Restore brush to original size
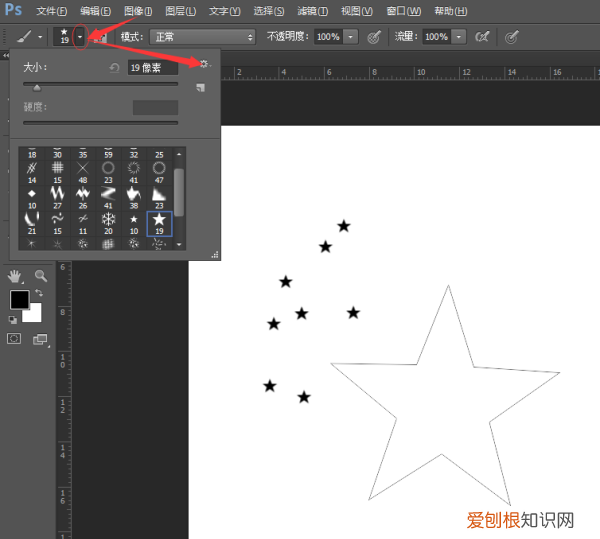The width and height of the screenshot is (600, 539). (x=115, y=68)
